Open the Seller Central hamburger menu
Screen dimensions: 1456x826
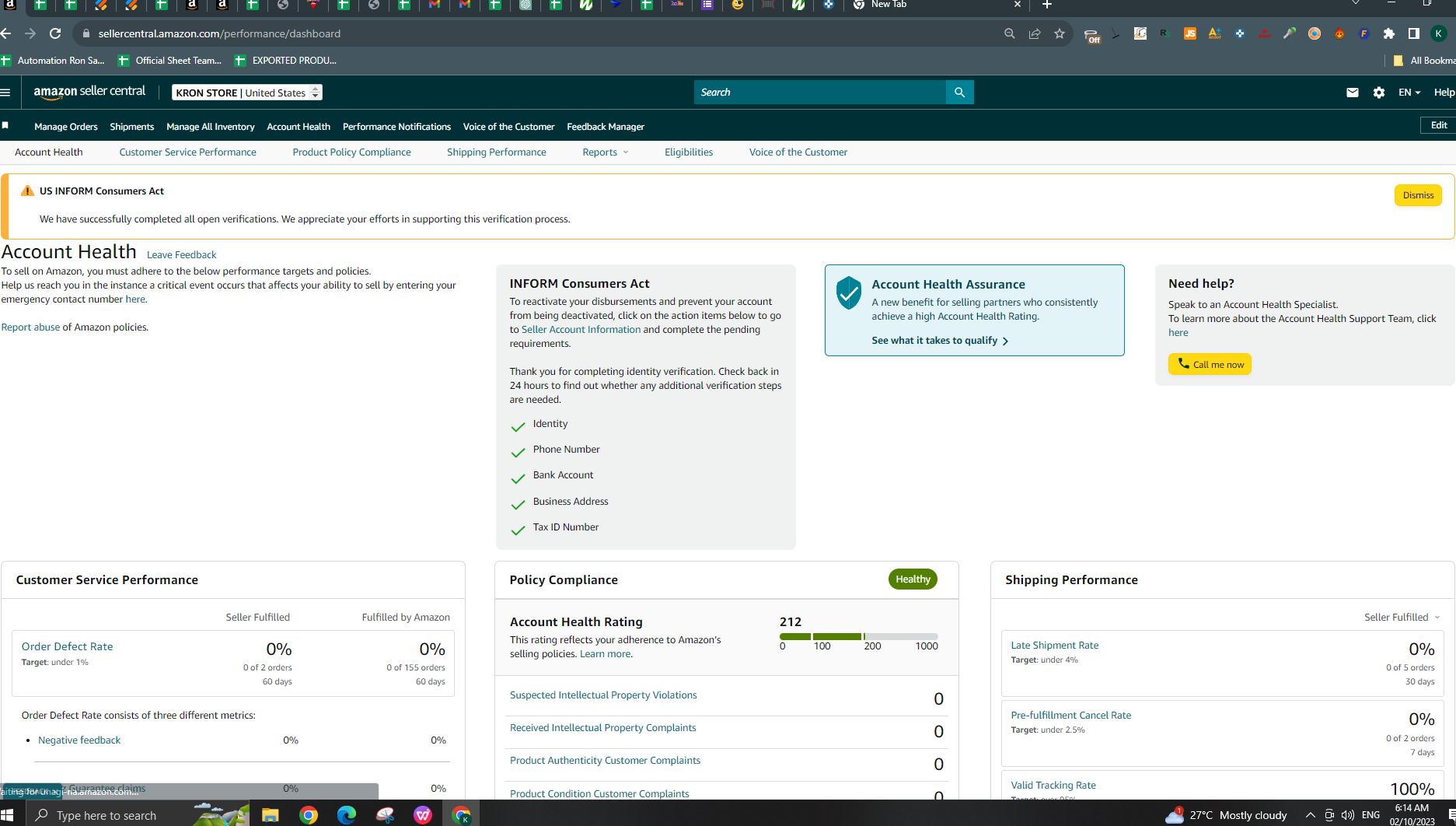[x=5, y=93]
